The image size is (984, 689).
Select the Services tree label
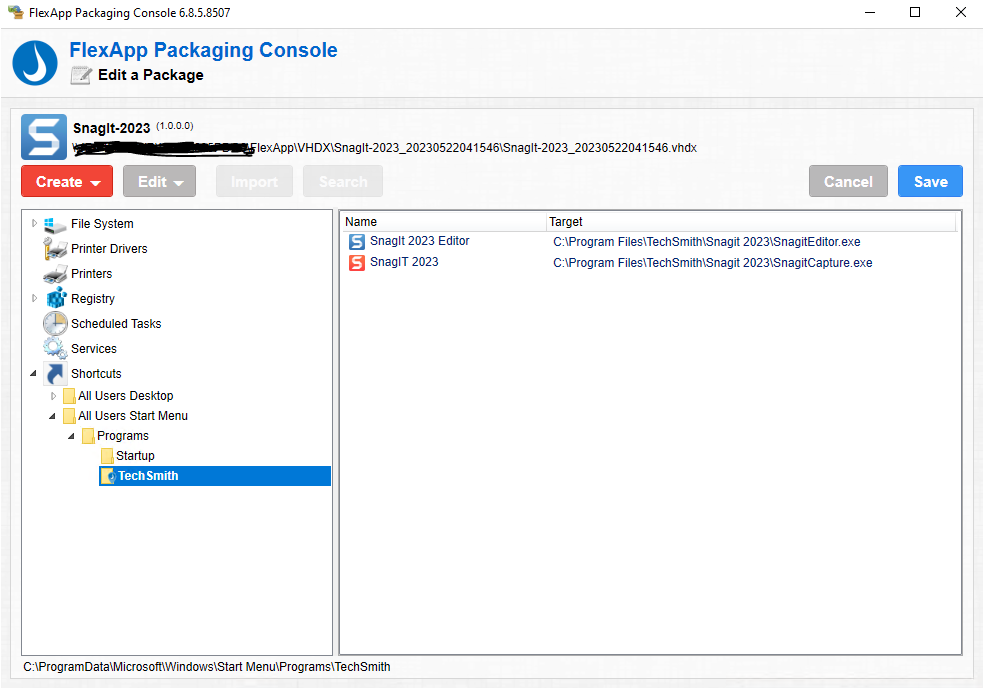pyautogui.click(x=94, y=349)
